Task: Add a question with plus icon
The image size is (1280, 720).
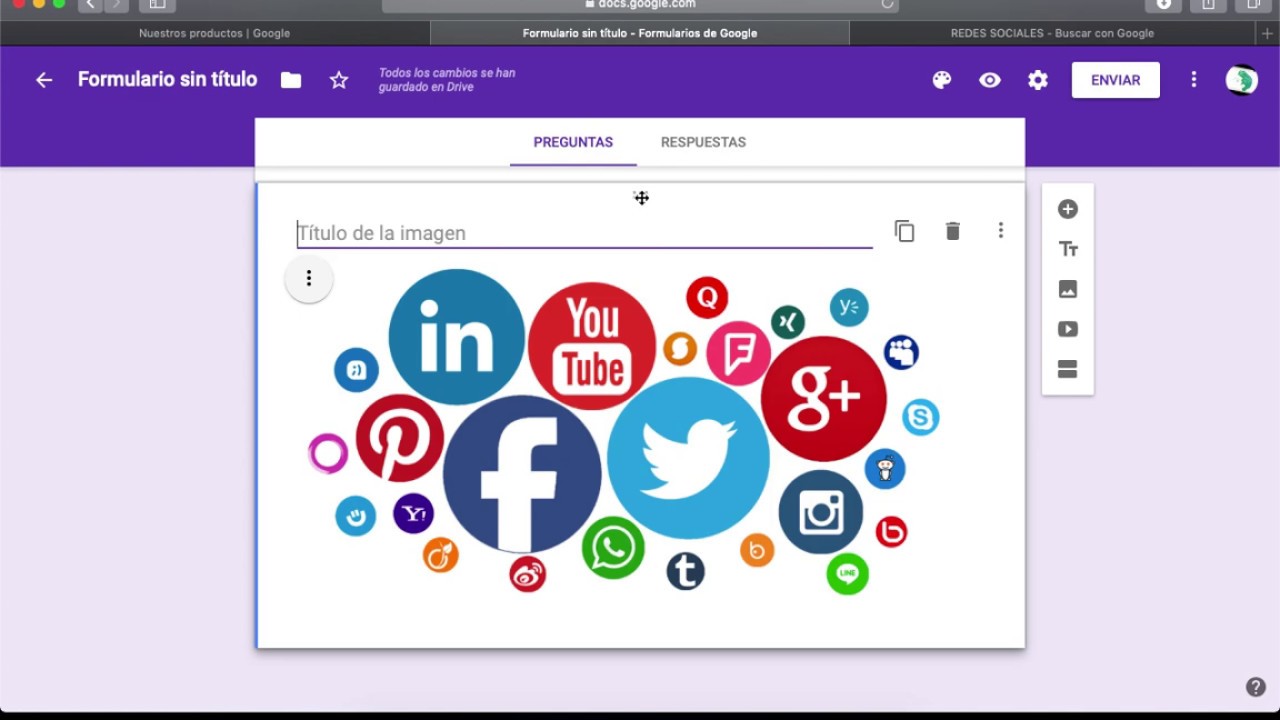Action: tap(1068, 209)
